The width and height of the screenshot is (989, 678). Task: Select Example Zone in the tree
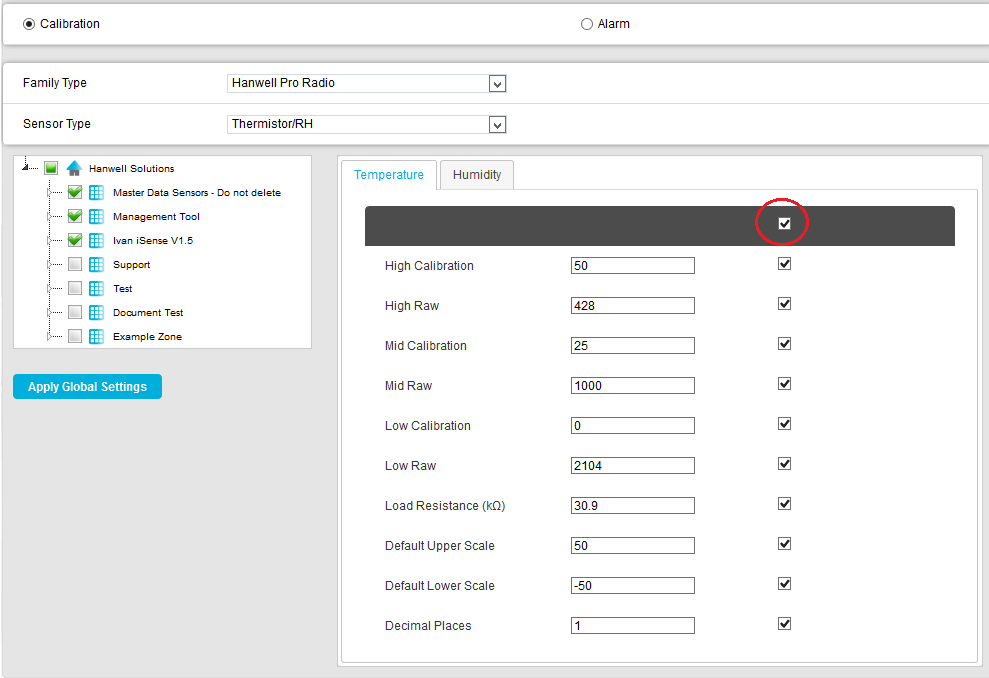[147, 337]
